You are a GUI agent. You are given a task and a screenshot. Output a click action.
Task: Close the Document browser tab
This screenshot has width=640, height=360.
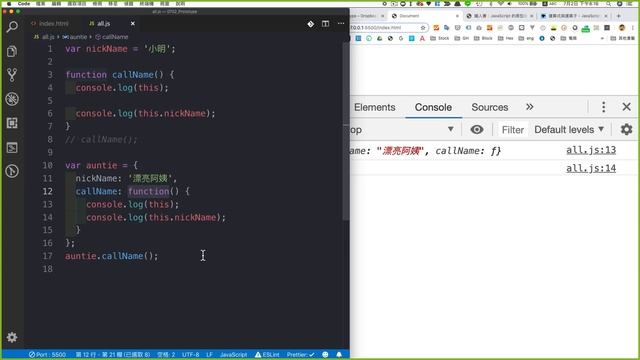pos(457,16)
